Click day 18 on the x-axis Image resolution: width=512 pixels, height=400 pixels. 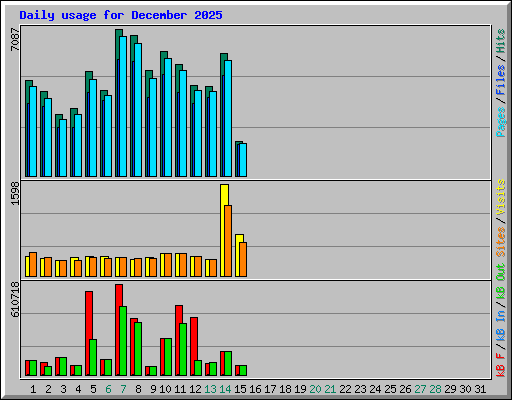285,389
